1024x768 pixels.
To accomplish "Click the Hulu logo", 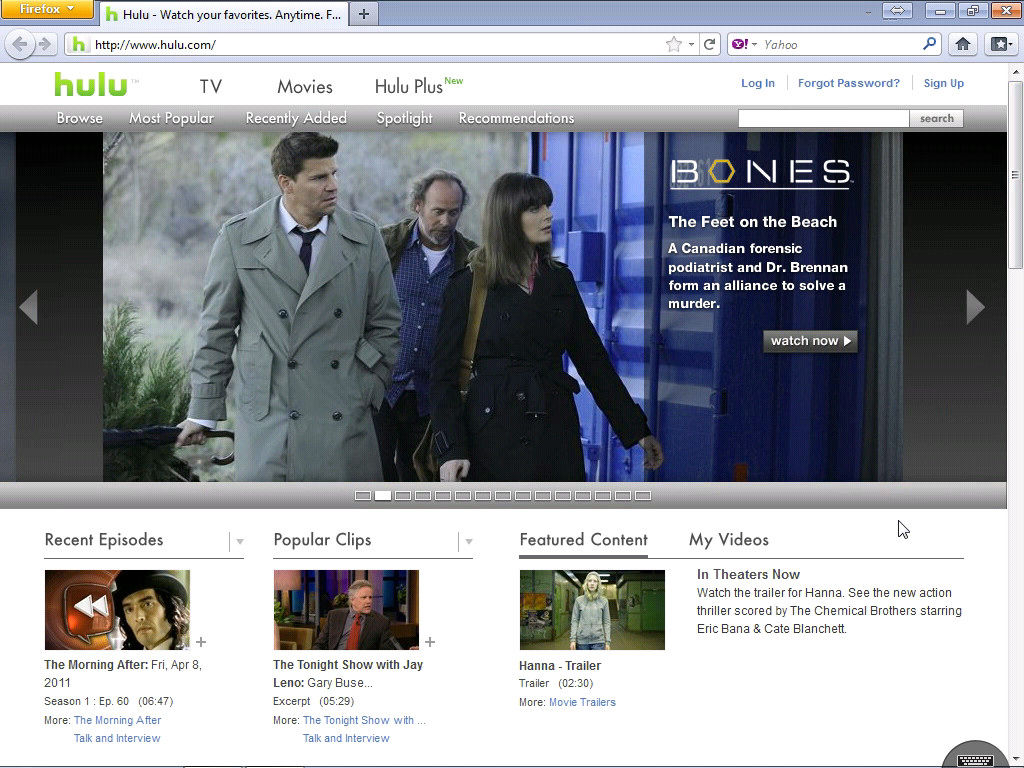I will (x=91, y=85).
